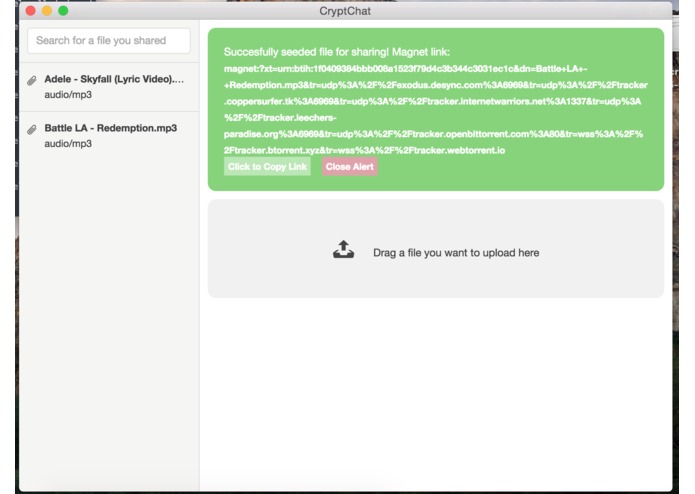Click 'Drag a file you want to upload here' text
This screenshot has height=494, width=695.
[x=456, y=253]
